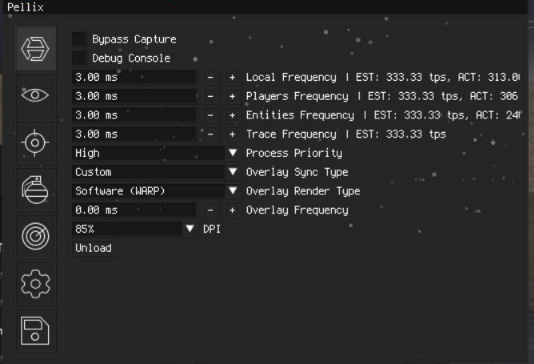
Task: Click the Unload button
Action: click(94, 248)
